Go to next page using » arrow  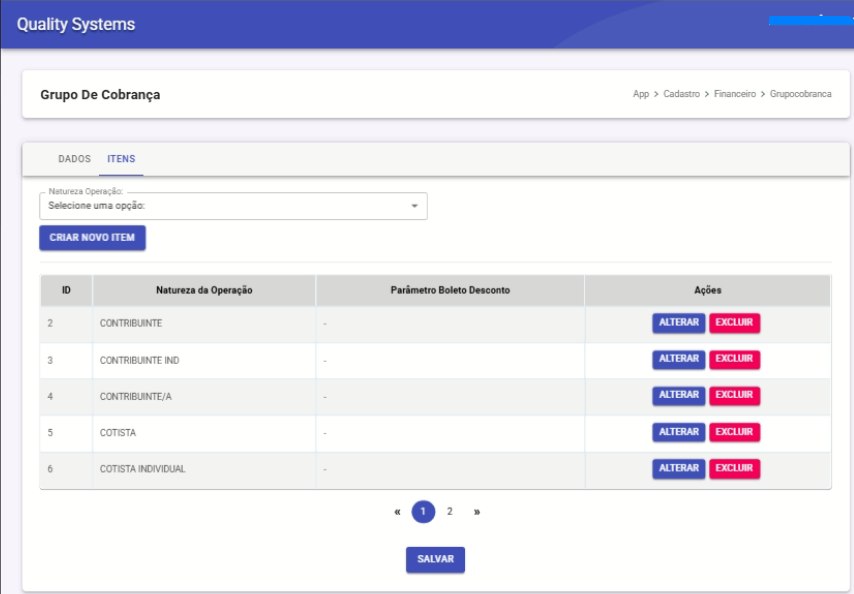click(x=477, y=512)
